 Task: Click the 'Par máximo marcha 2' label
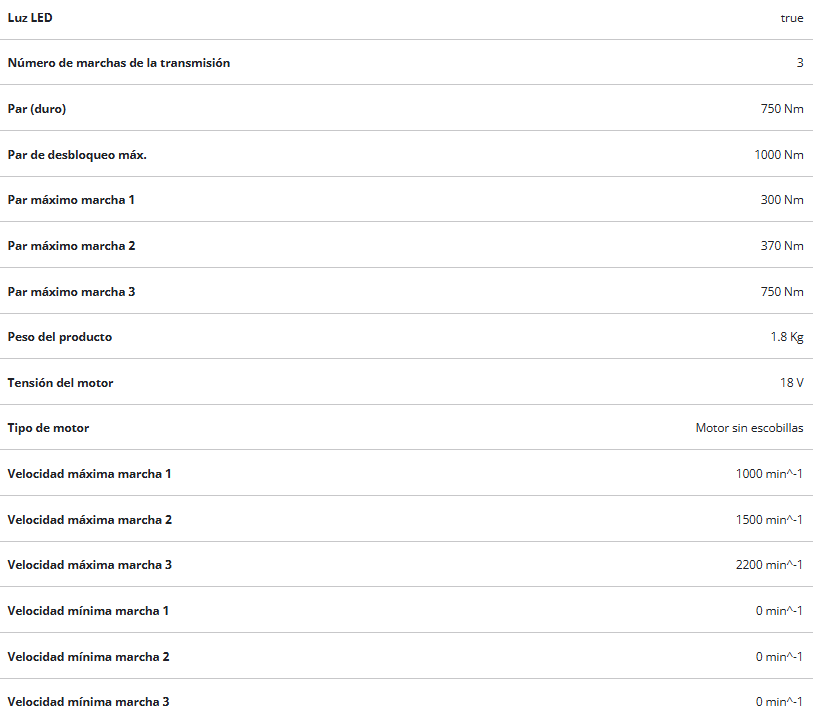(x=71, y=246)
